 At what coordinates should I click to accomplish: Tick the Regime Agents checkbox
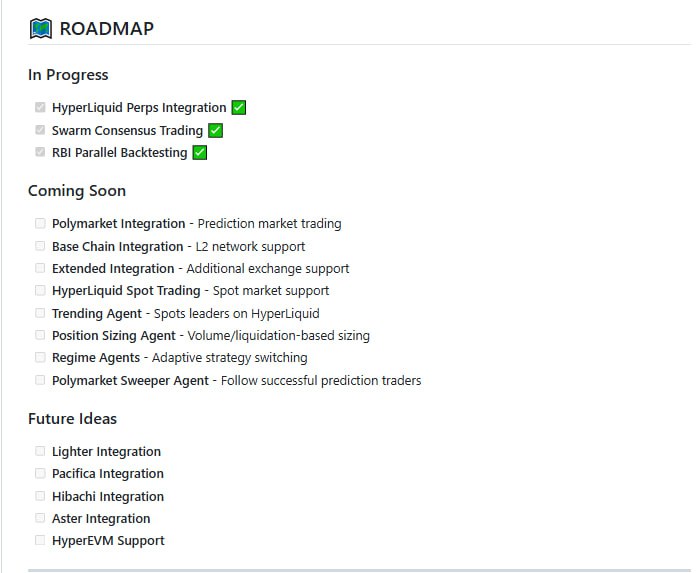40,357
